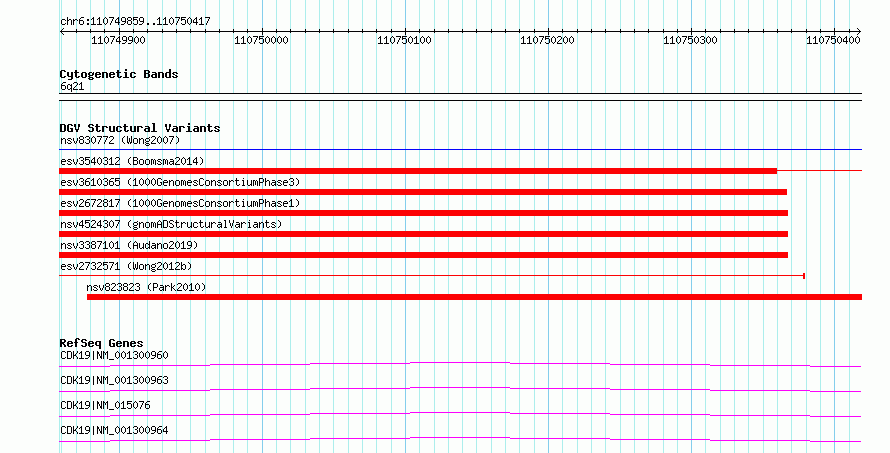Screen dimensions: 890x453
Task: Open variant nsv3387101 (Audano2019) label
Action: click(x=129, y=245)
